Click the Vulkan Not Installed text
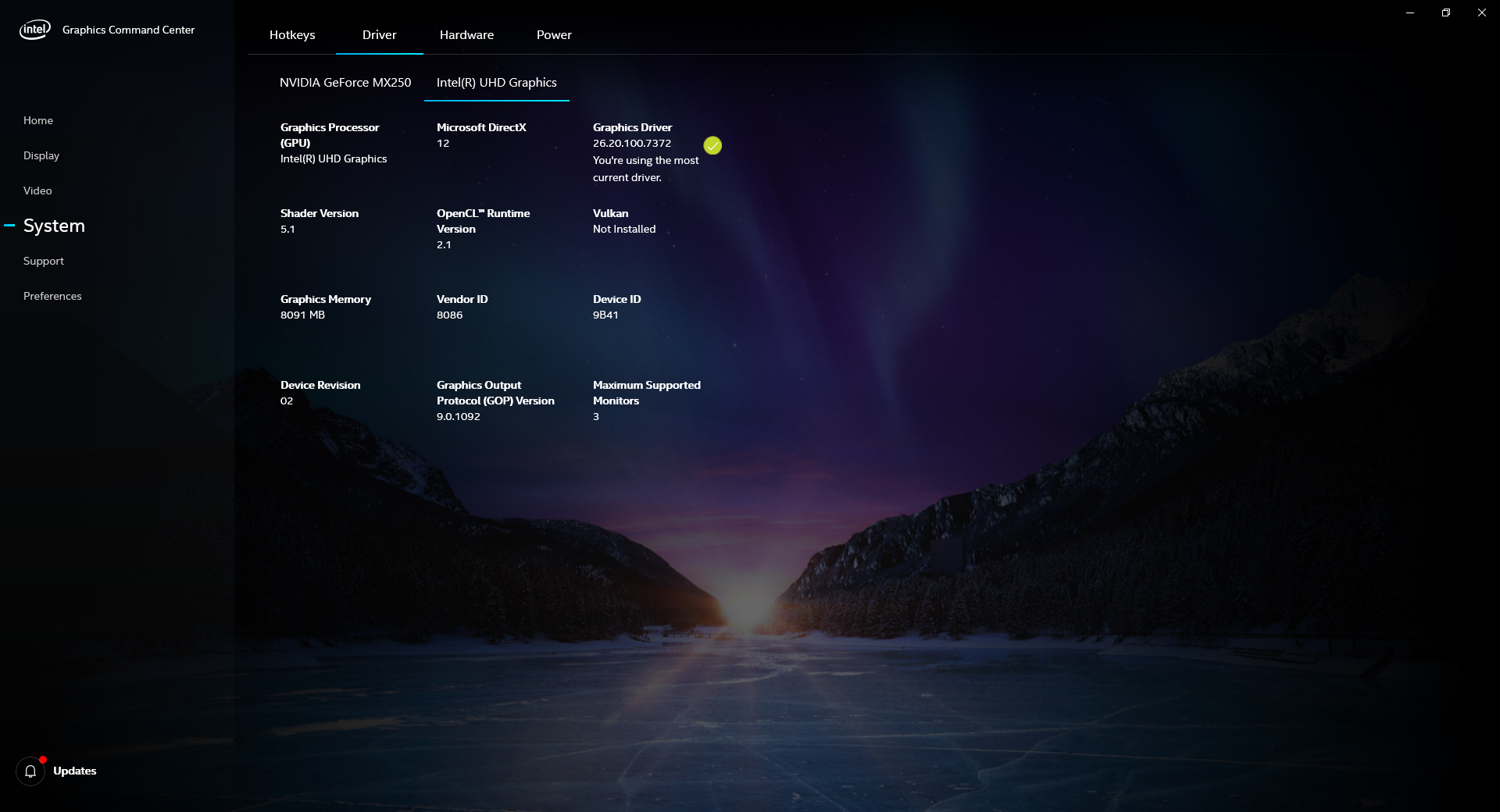The height and width of the screenshot is (812, 1500). (624, 230)
